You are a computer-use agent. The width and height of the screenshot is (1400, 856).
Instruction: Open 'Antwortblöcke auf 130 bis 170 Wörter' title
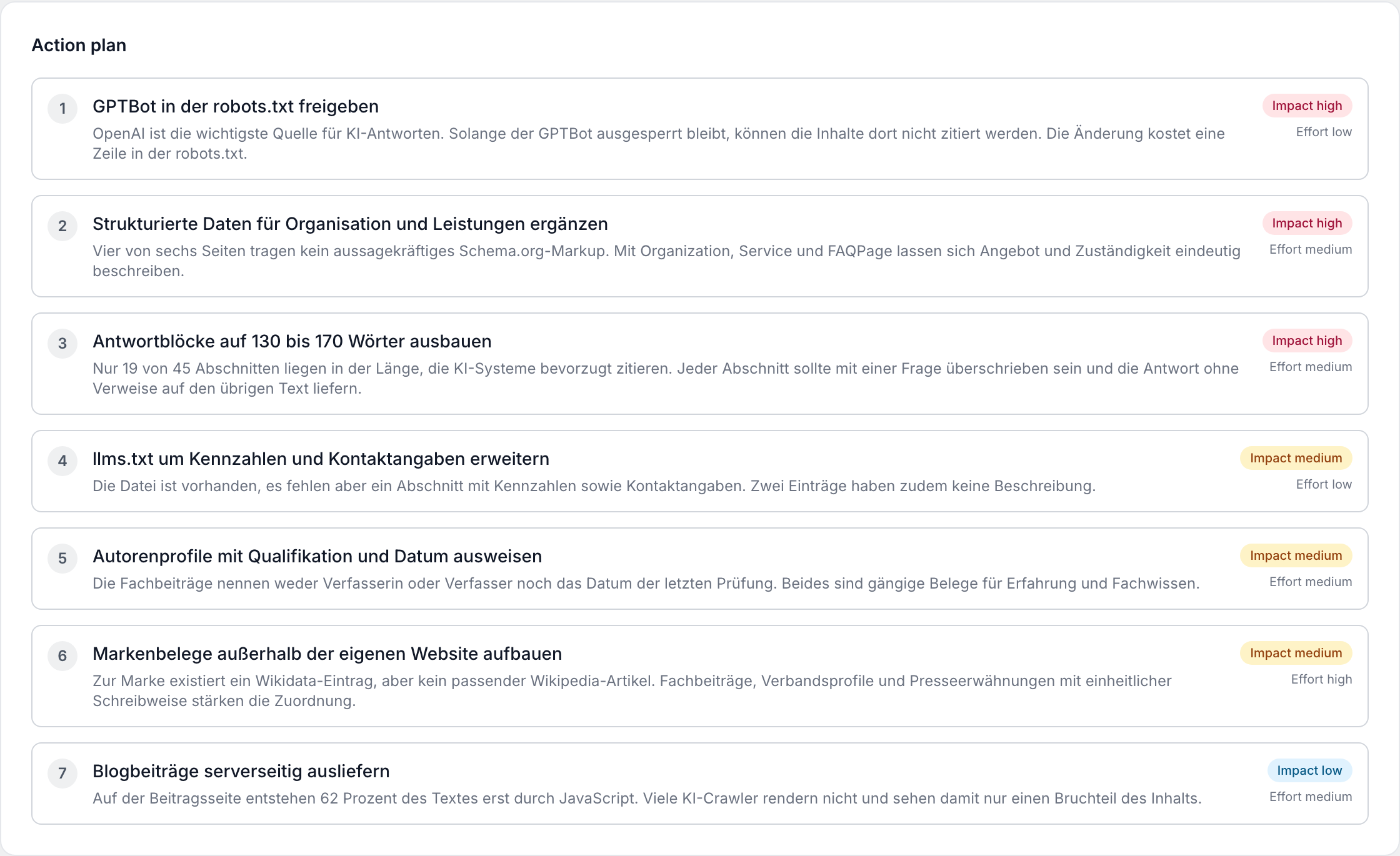[x=292, y=341]
